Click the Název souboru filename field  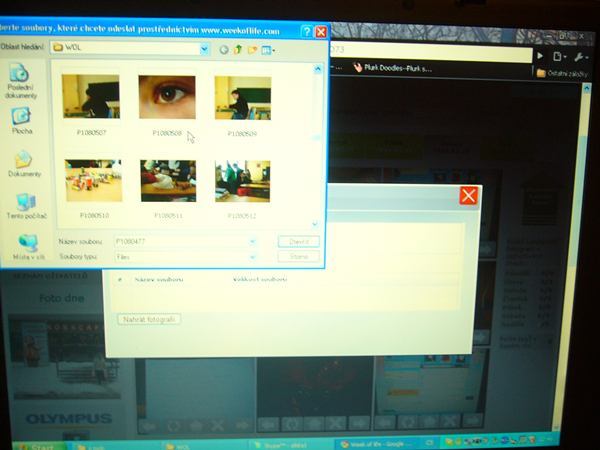[x=181, y=241]
